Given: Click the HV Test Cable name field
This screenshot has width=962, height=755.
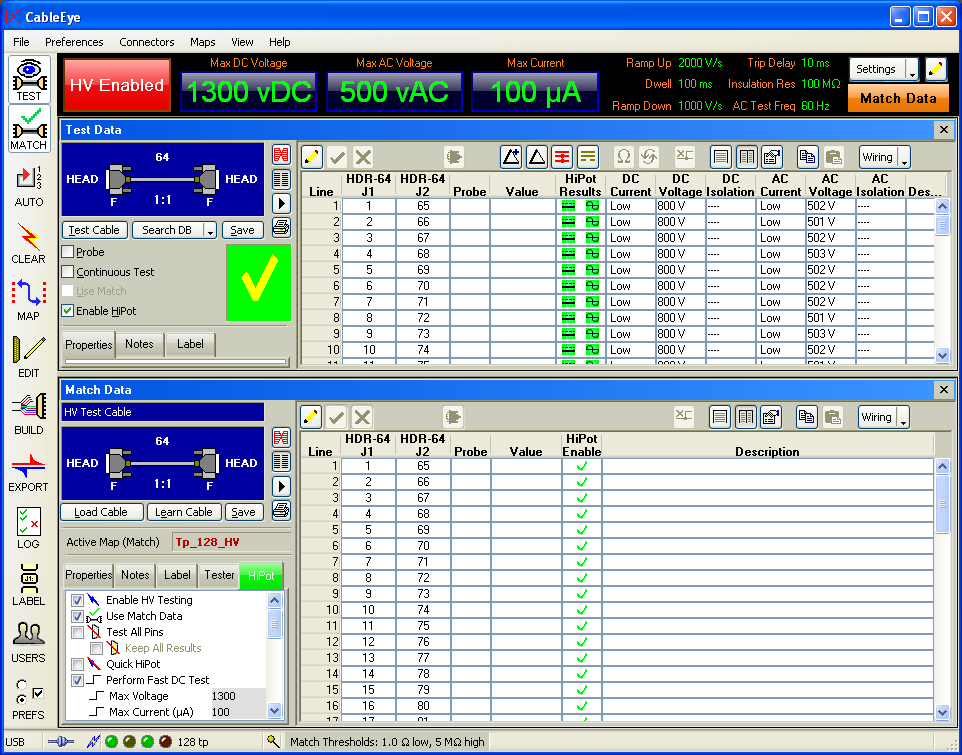Looking at the screenshot, I should [x=163, y=412].
